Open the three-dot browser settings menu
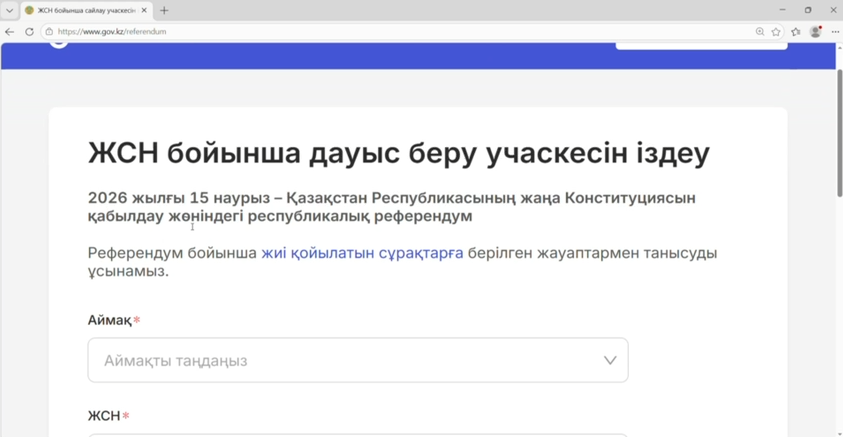 pos(835,32)
